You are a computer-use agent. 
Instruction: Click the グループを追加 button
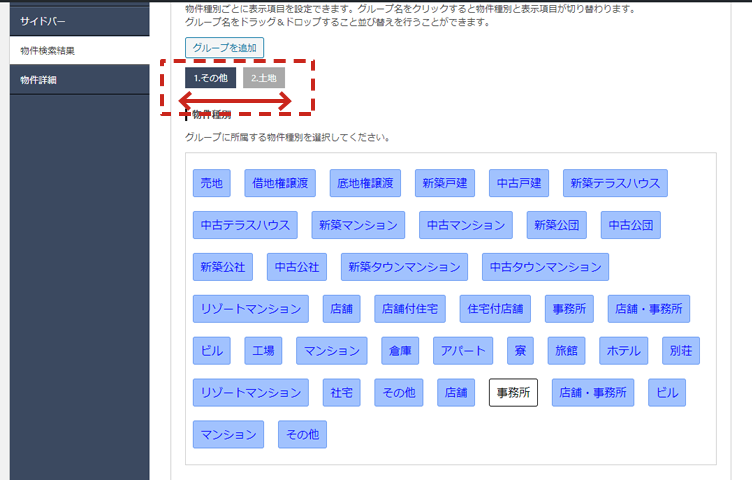point(224,47)
